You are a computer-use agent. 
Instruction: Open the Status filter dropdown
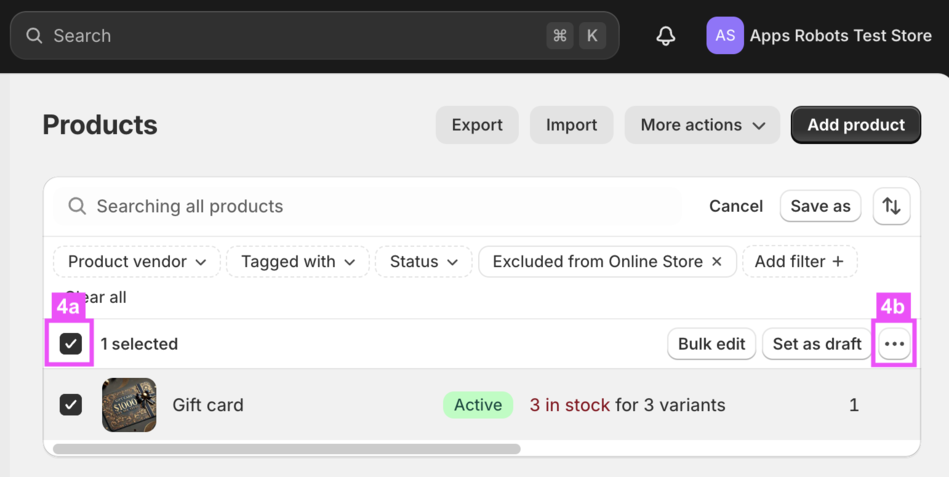(x=423, y=262)
